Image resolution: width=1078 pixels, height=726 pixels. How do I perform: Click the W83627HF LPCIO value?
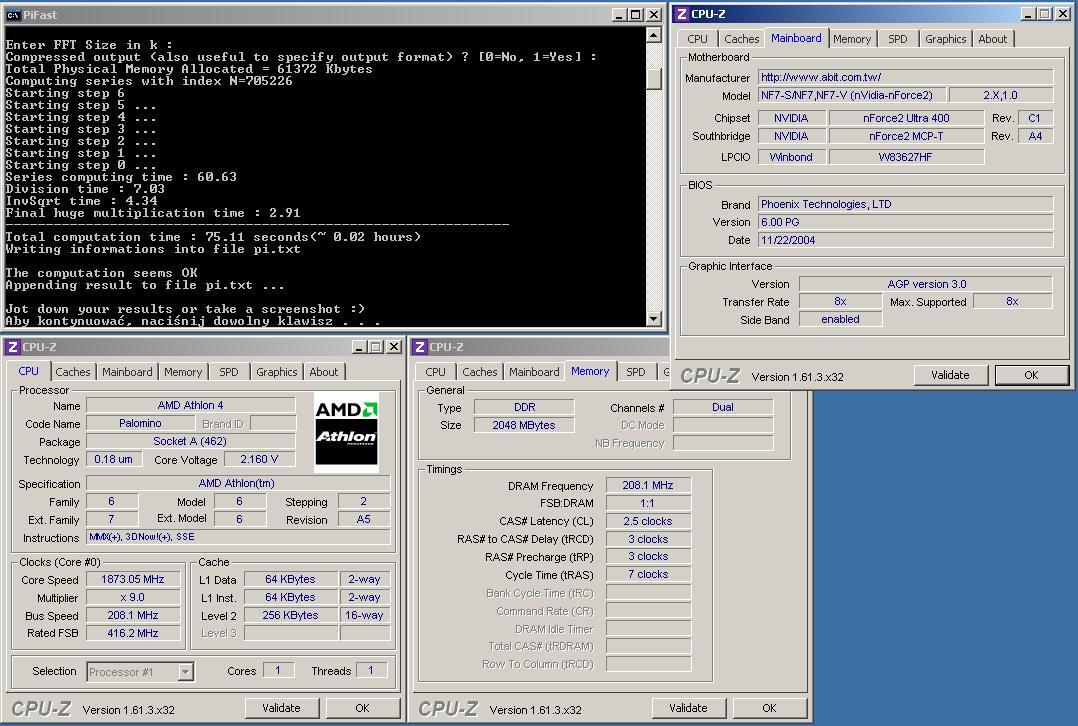coord(906,157)
